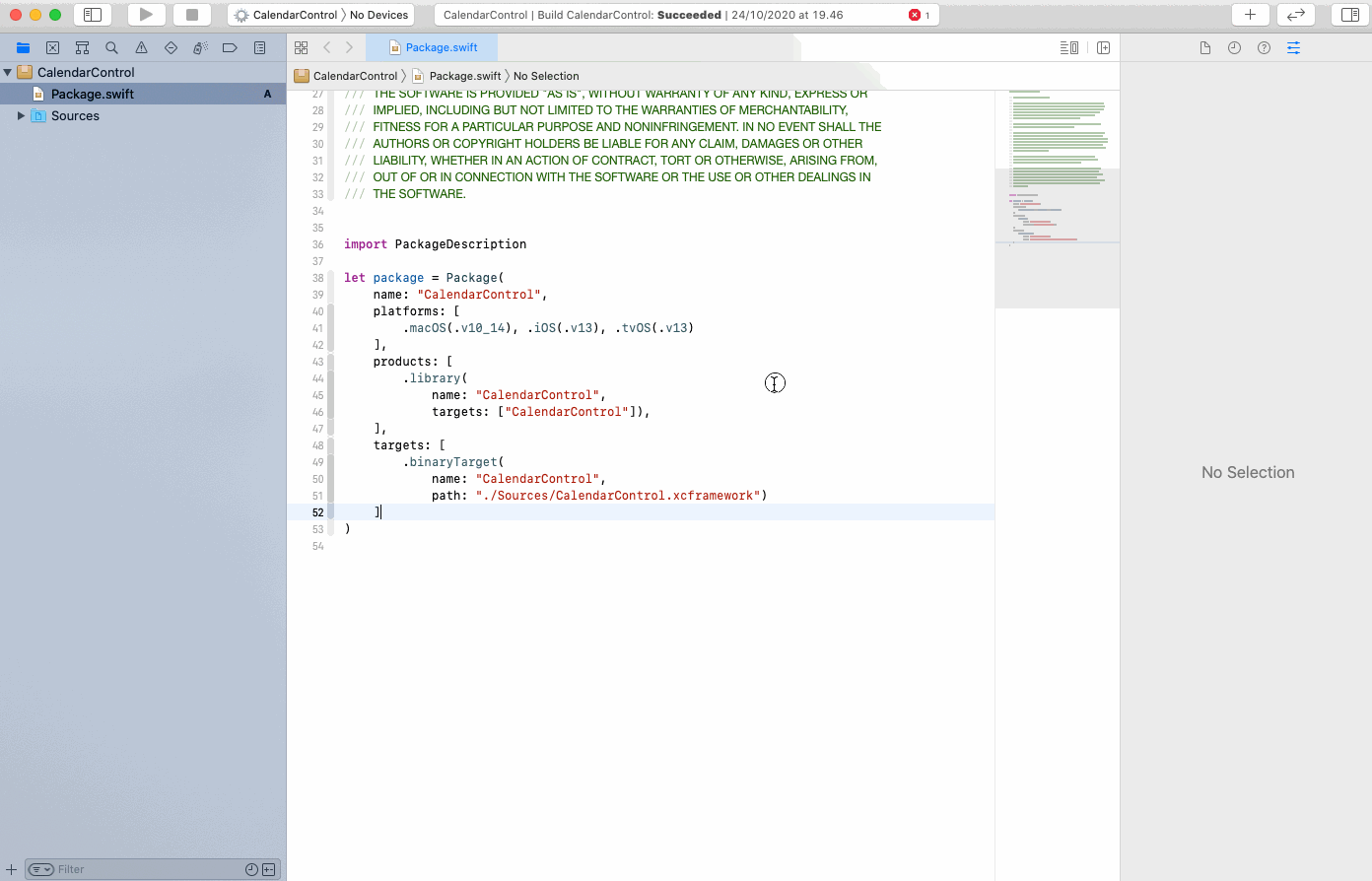Add a new editor on the right
Viewport: 1372px width, 881px height.
pyautogui.click(x=1103, y=47)
